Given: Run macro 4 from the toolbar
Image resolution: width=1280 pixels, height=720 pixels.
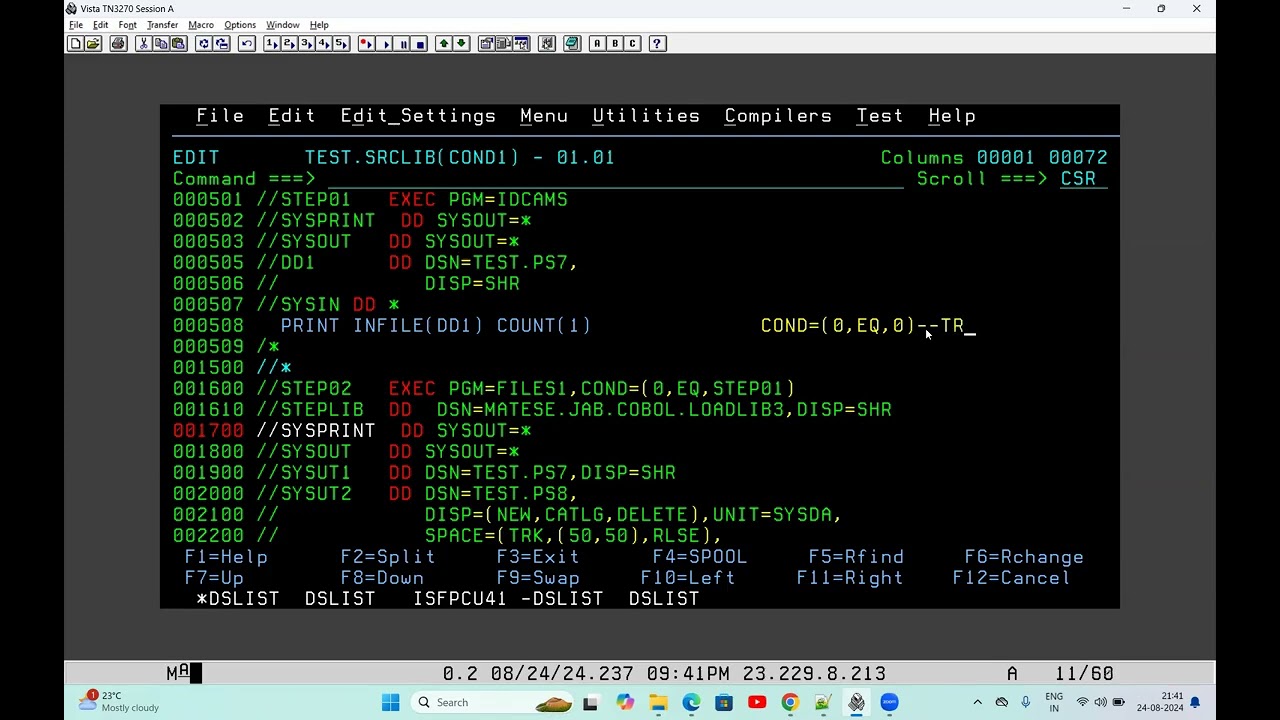Looking at the screenshot, I should pos(324,43).
